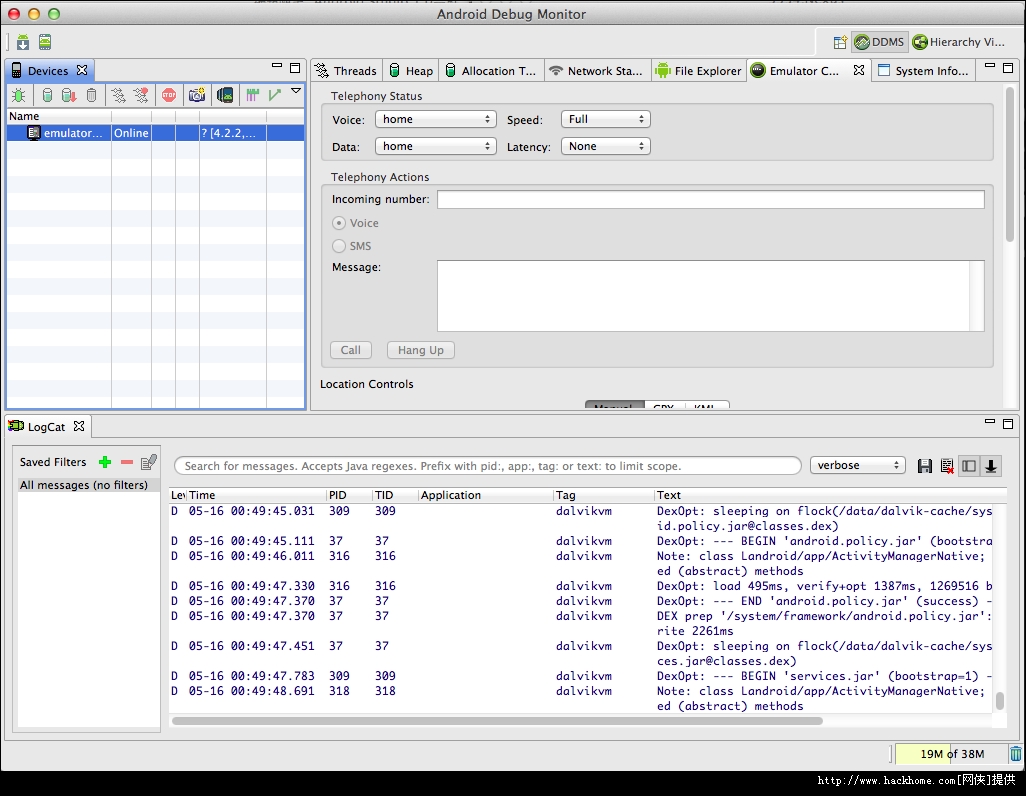The width and height of the screenshot is (1026, 796).
Task: Switch to the Heap tab
Action: (411, 71)
